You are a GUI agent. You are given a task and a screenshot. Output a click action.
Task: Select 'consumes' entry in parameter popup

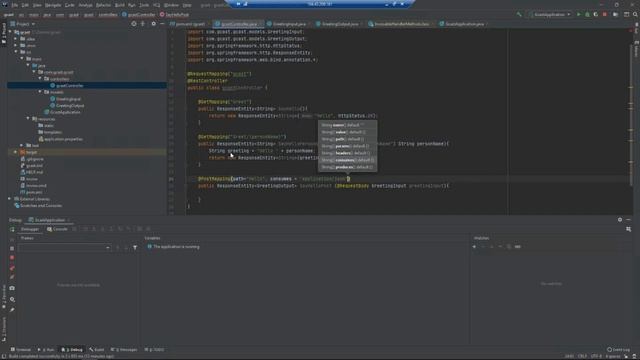tap(348, 160)
